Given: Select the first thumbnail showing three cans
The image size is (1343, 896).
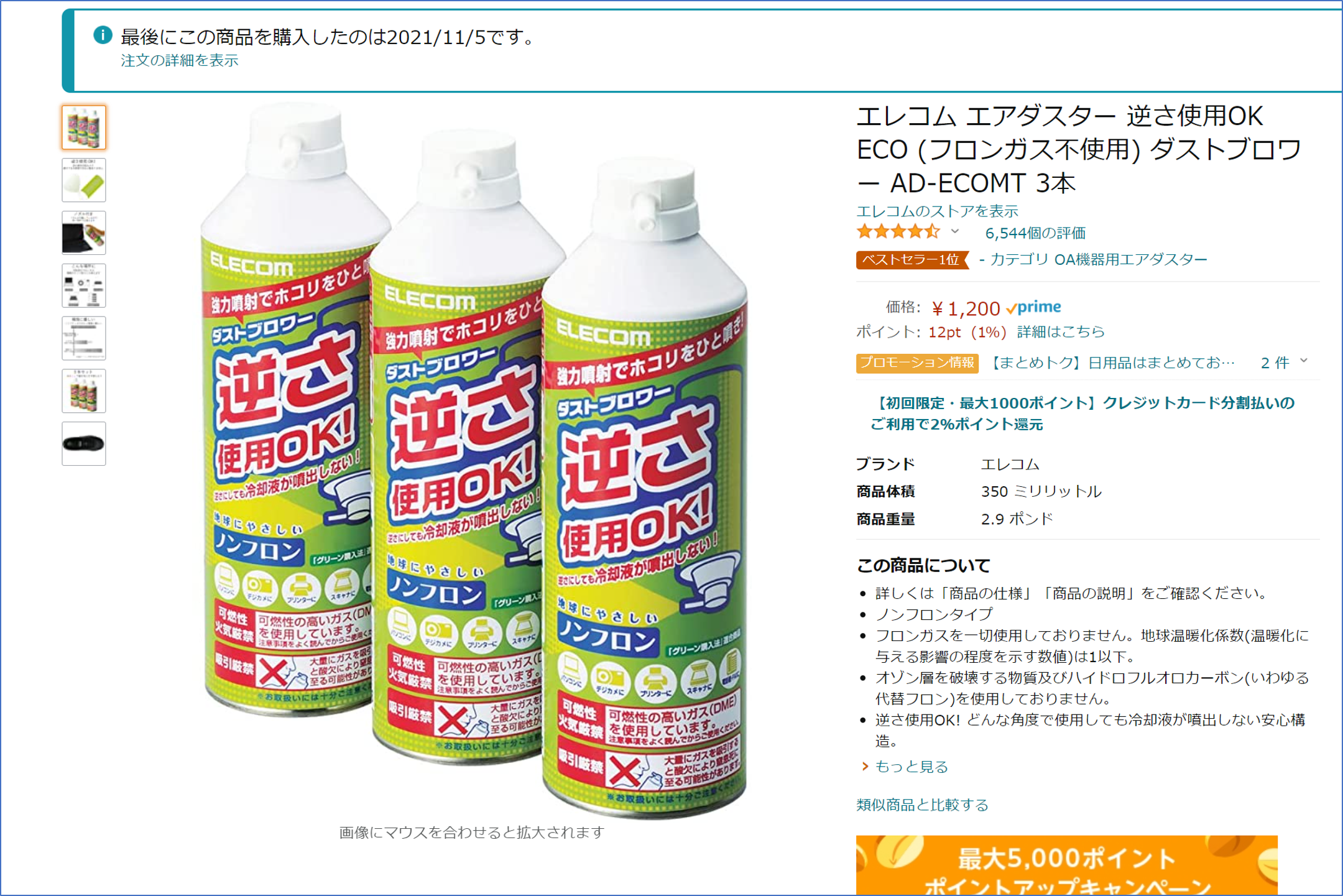Looking at the screenshot, I should coord(84,127).
